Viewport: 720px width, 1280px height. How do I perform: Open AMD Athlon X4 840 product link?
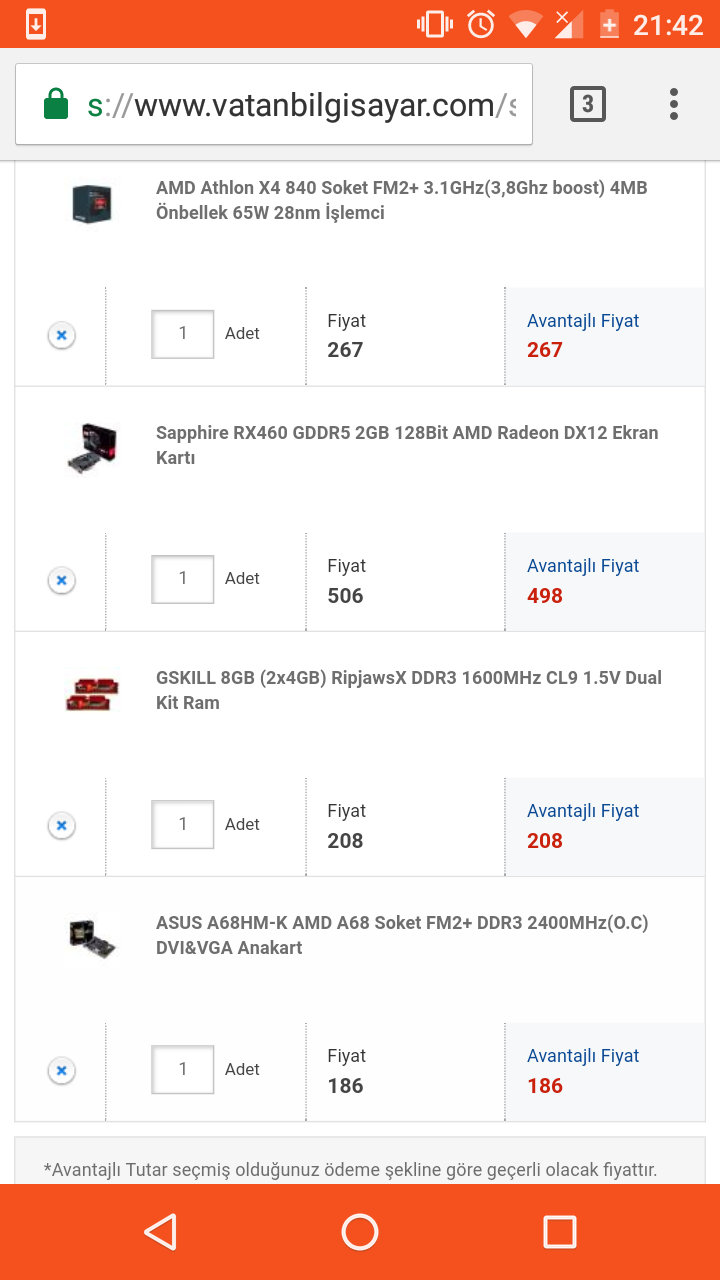(402, 200)
